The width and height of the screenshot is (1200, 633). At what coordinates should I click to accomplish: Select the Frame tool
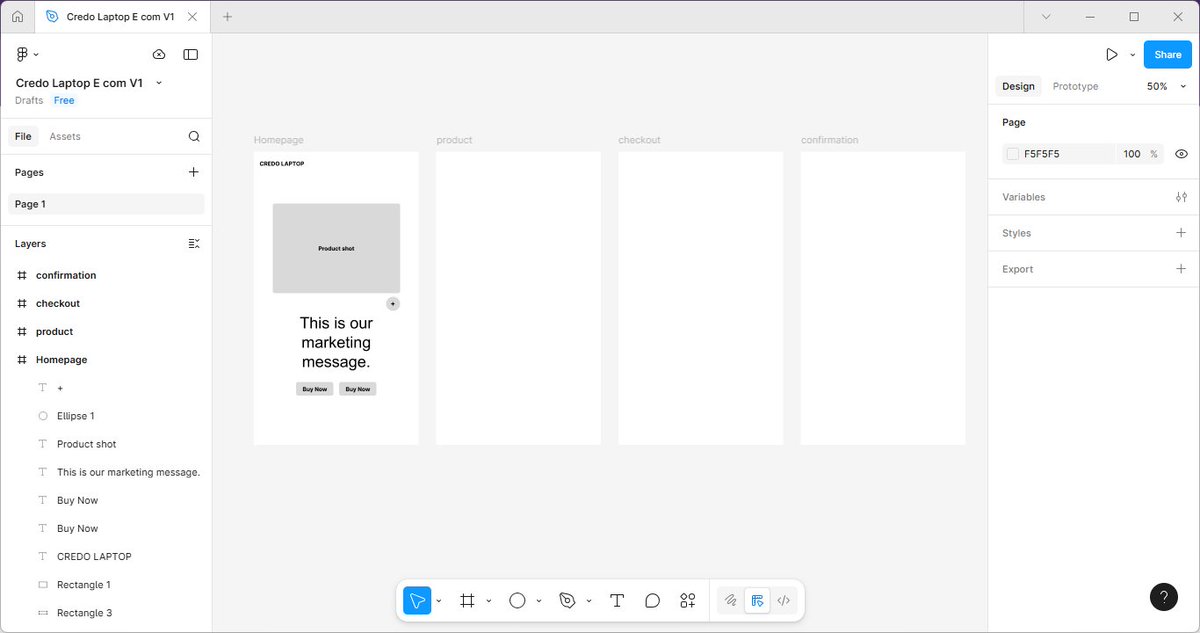tap(467, 600)
